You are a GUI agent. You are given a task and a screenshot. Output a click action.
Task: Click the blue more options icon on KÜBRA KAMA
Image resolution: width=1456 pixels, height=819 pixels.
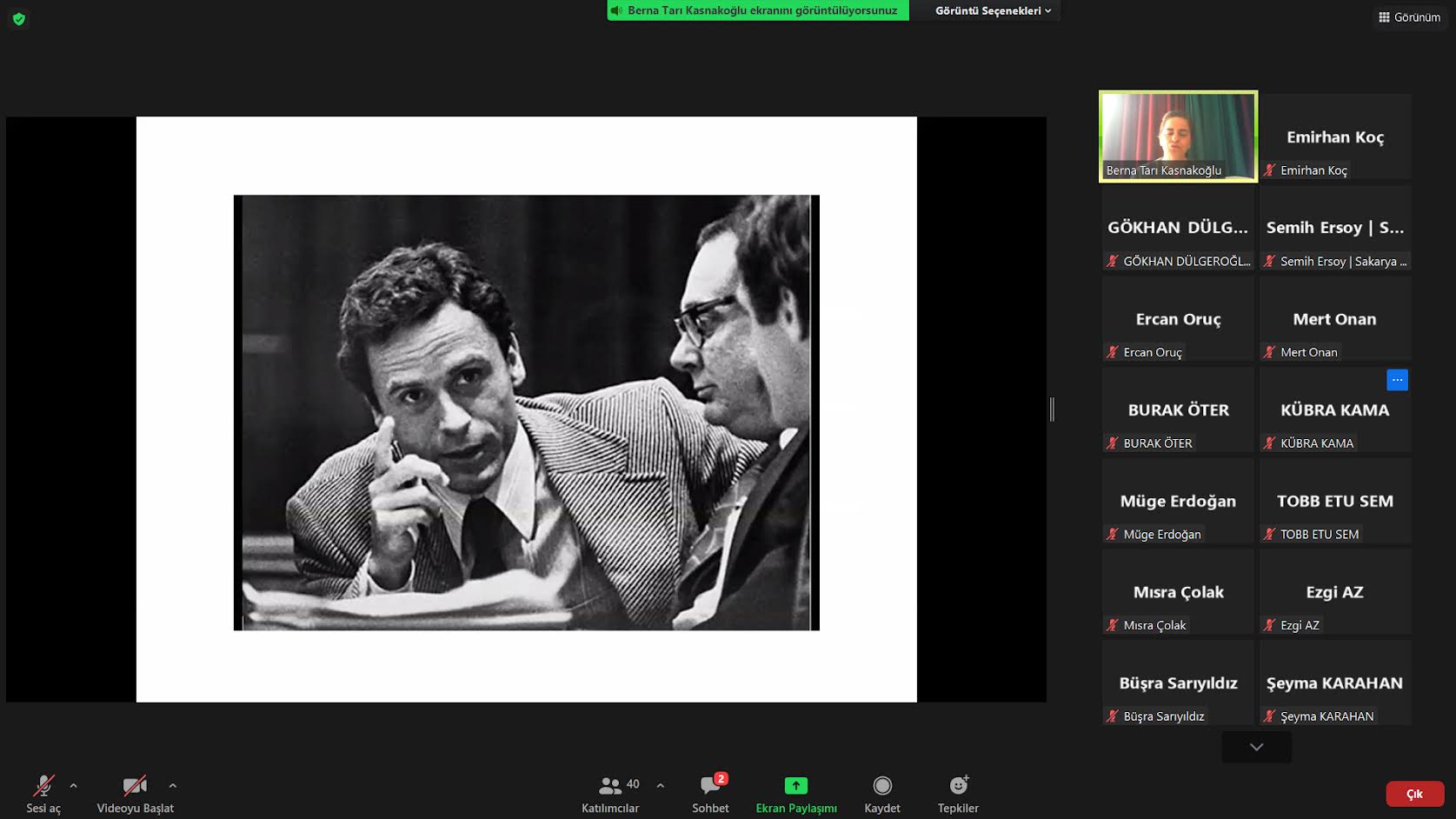[1397, 380]
